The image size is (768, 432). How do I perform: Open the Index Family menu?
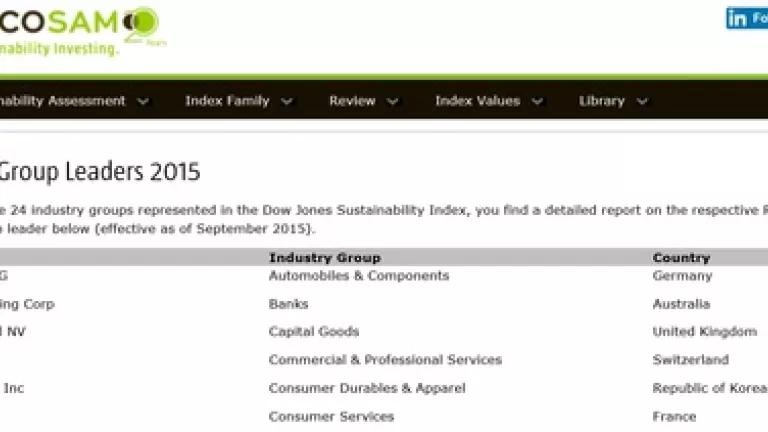coord(227,101)
